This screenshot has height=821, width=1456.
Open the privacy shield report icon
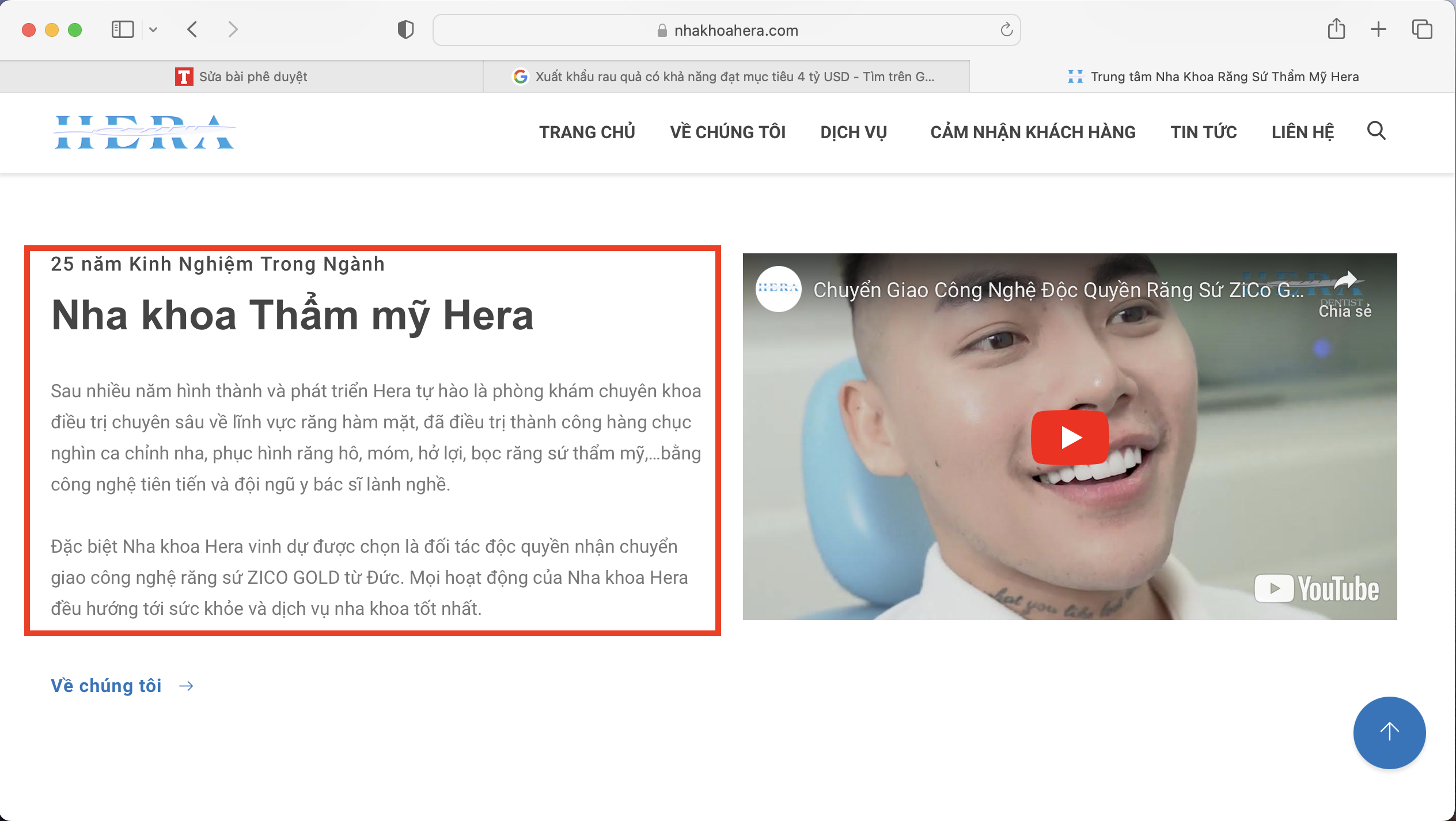click(405, 29)
